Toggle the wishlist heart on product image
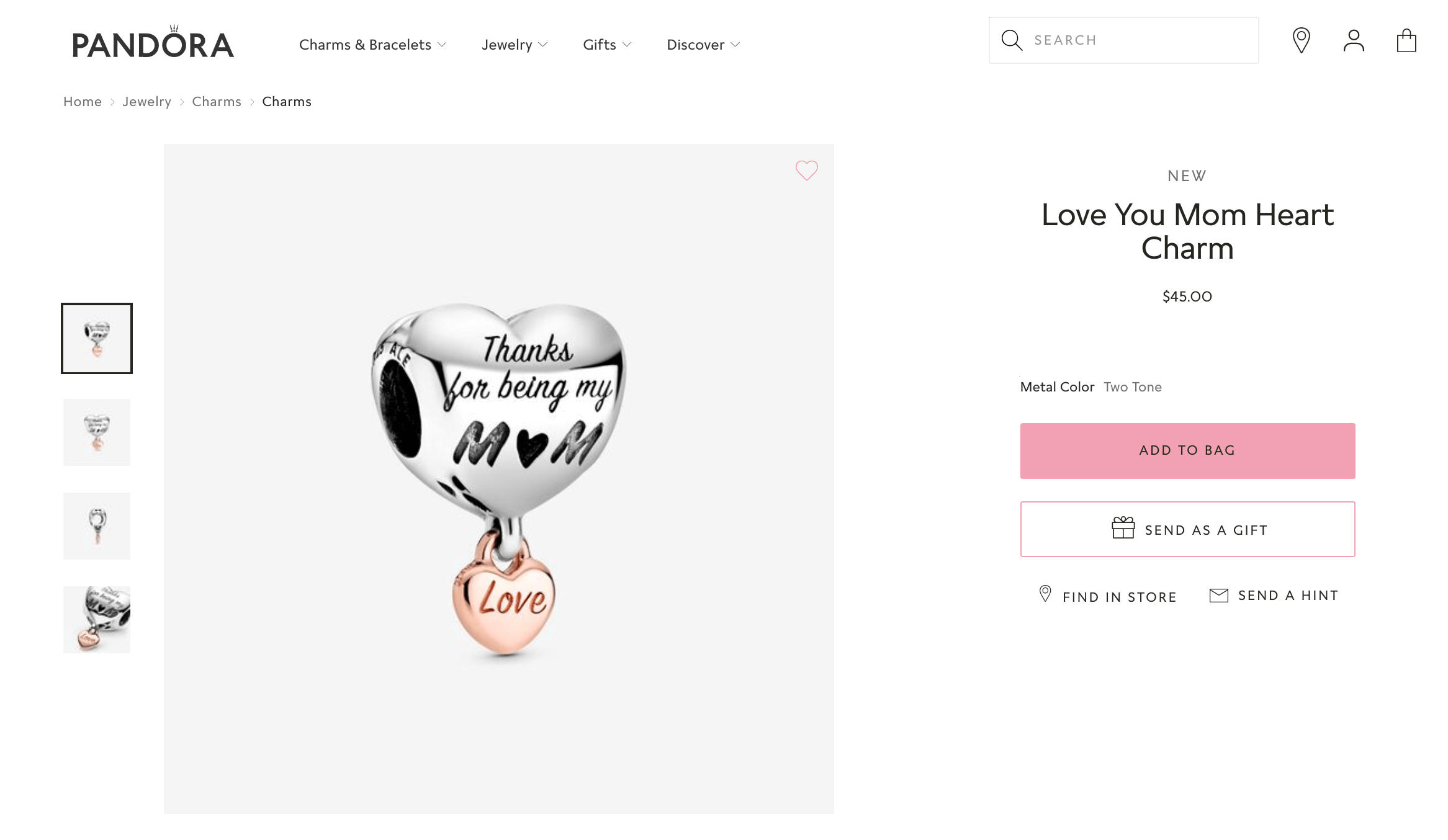The height and width of the screenshot is (840, 1448). pos(806,170)
